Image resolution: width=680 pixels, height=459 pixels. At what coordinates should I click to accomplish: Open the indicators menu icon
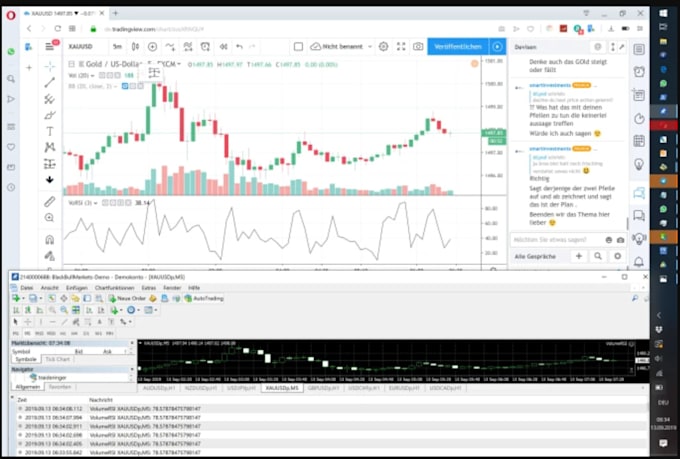(x=170, y=46)
